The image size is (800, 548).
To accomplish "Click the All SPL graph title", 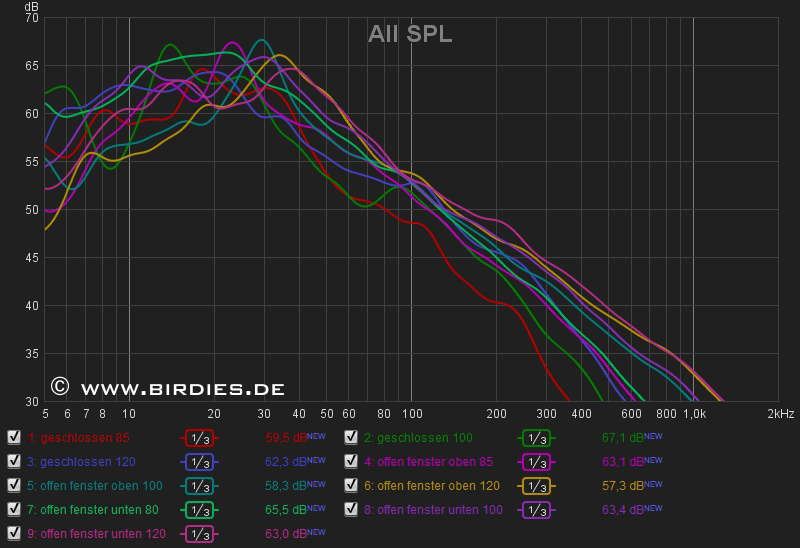I will click(410, 34).
